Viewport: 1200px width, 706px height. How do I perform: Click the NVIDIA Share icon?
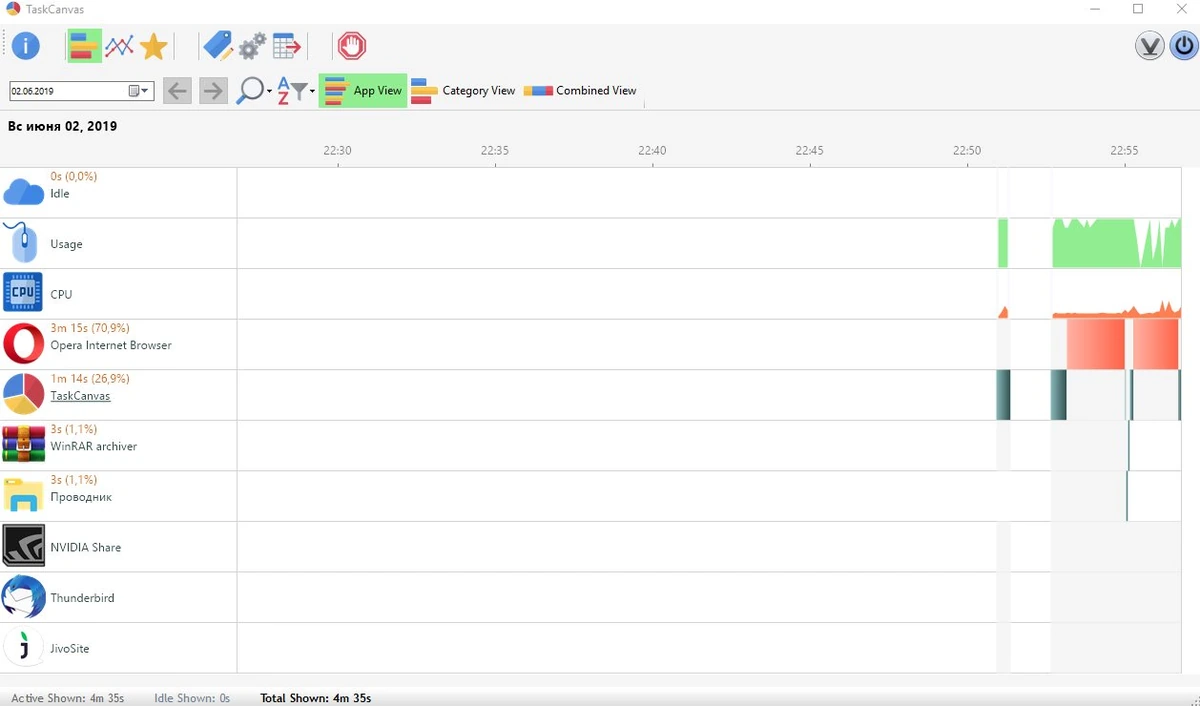pyautogui.click(x=23, y=547)
